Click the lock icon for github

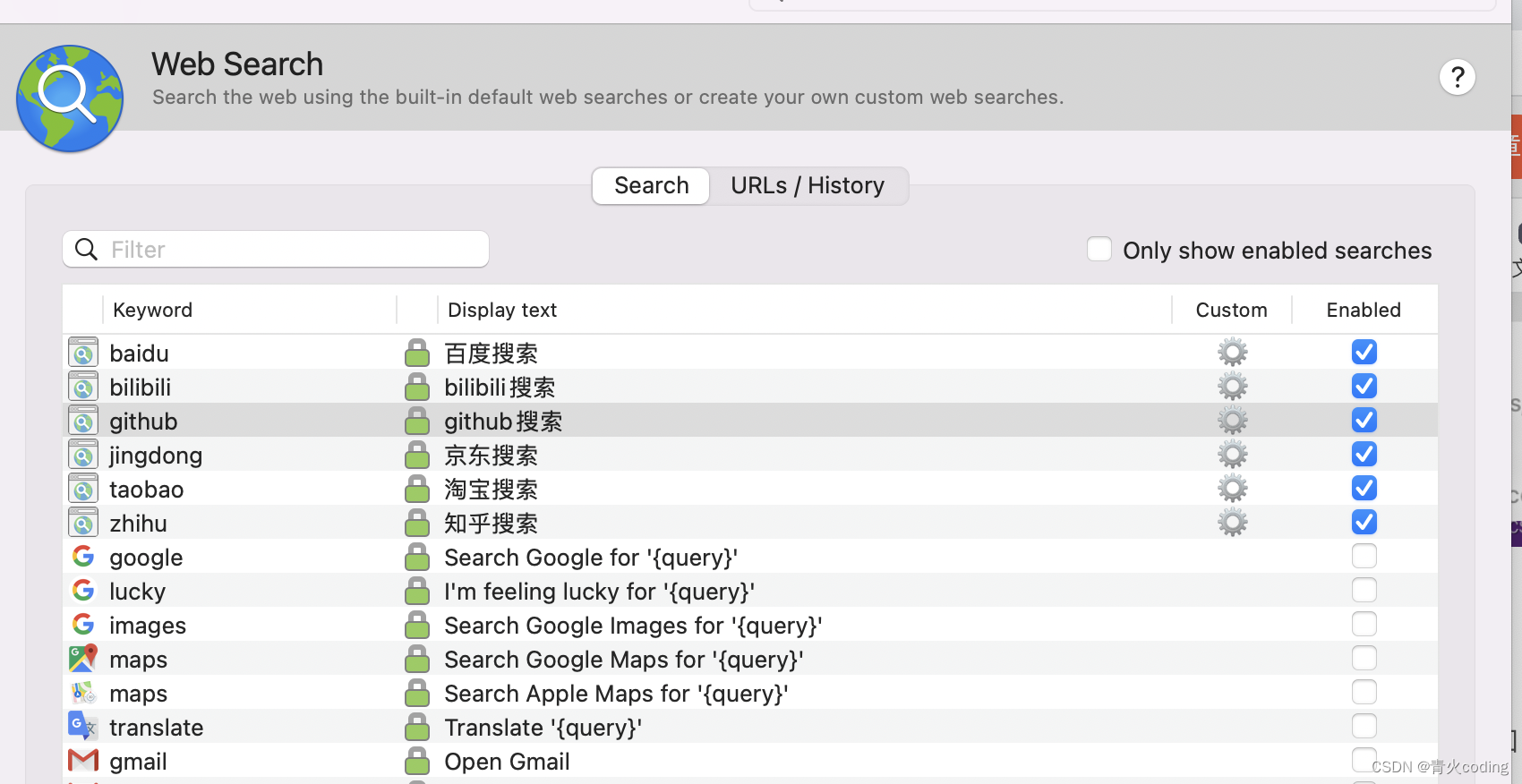pyautogui.click(x=417, y=421)
